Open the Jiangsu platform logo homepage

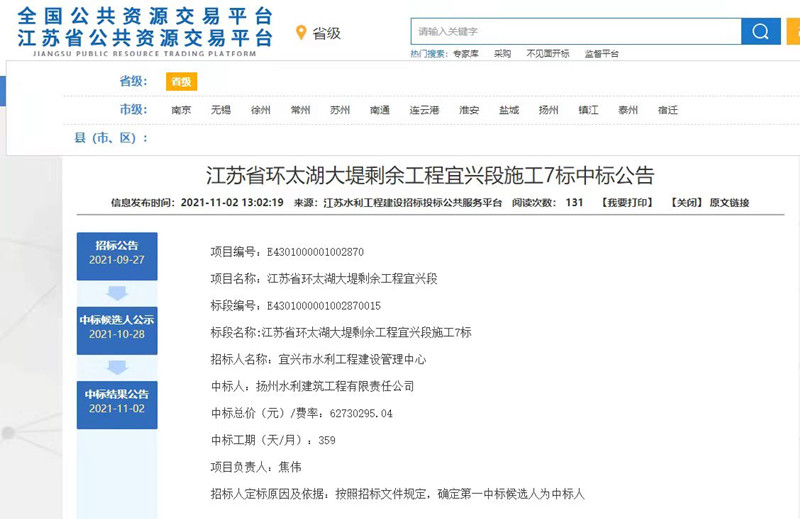146,29
